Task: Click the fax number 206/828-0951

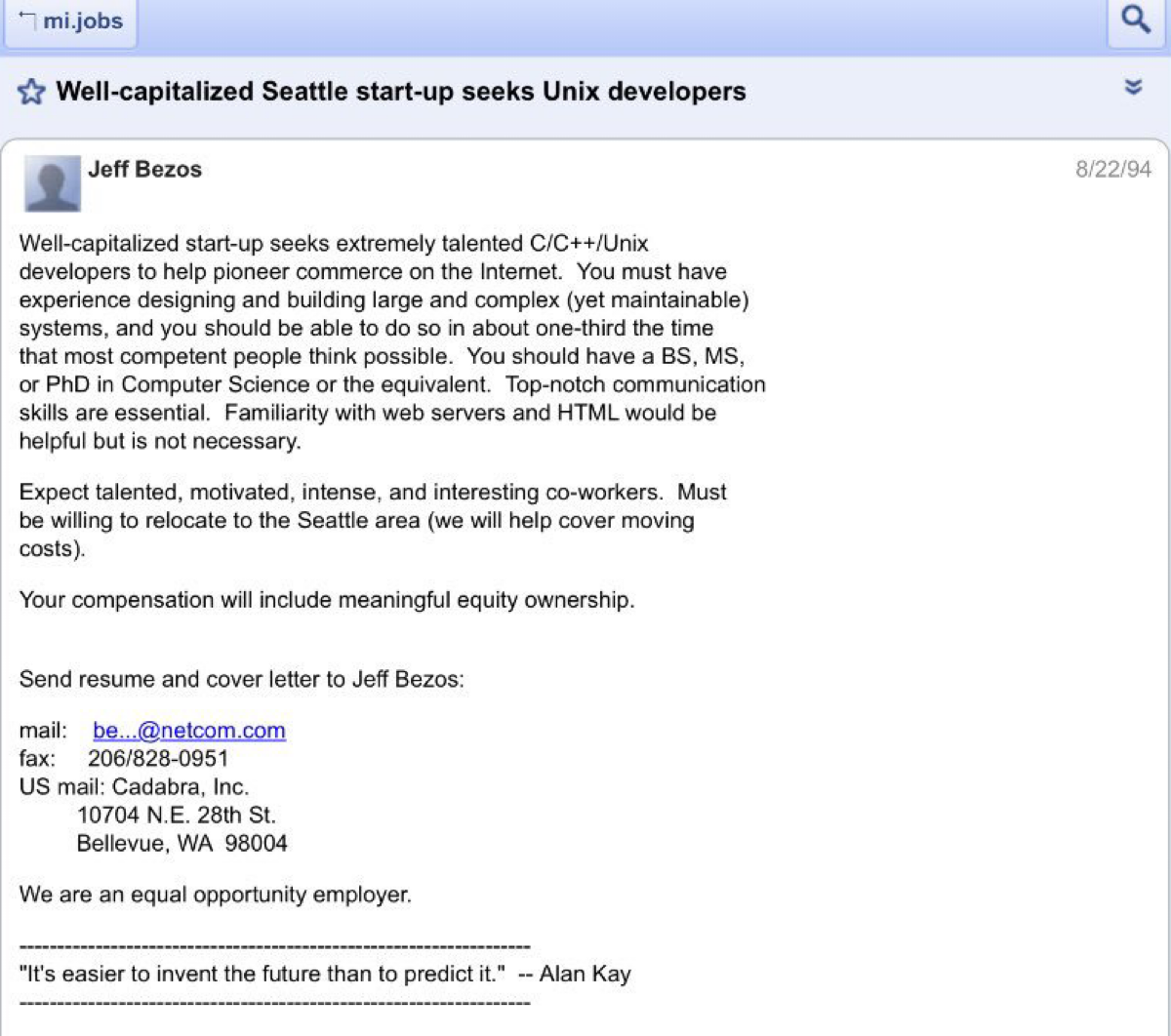Action: coord(158,759)
